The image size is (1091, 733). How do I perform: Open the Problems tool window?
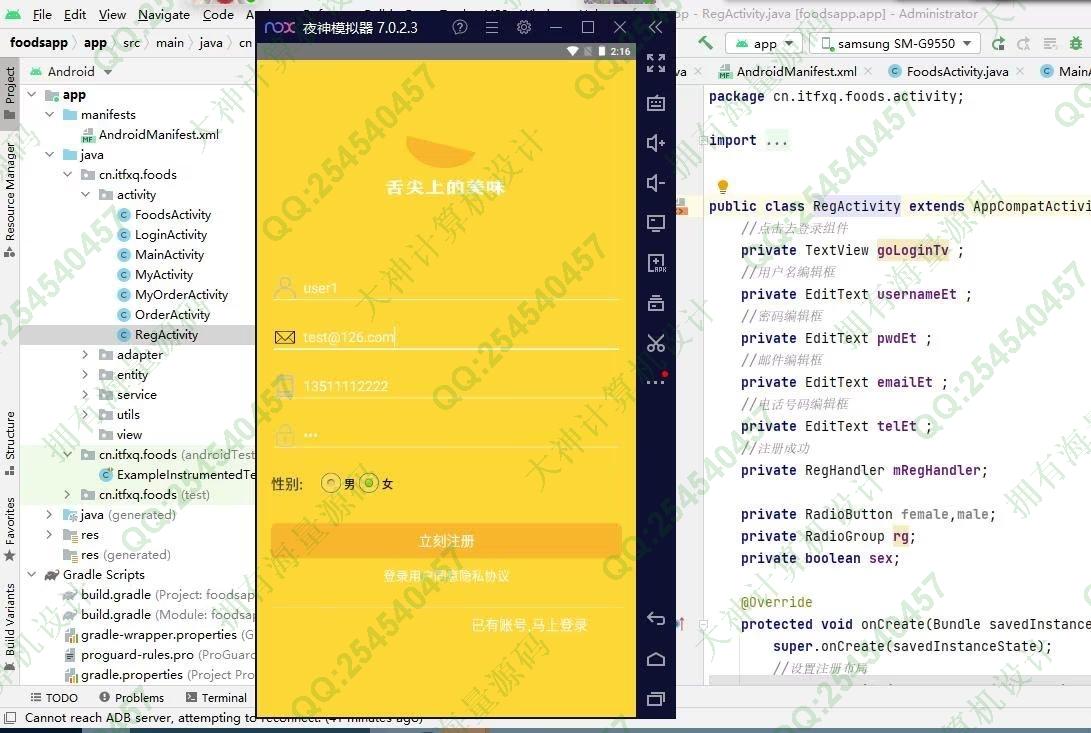[132, 697]
